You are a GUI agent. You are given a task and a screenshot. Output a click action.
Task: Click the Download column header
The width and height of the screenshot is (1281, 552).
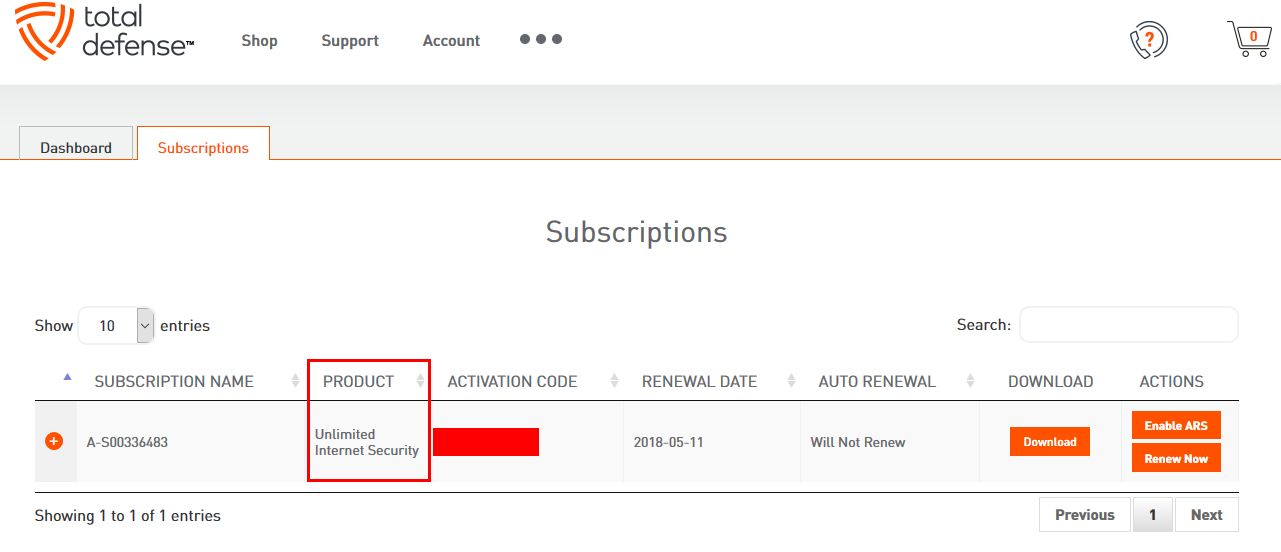[1050, 381]
